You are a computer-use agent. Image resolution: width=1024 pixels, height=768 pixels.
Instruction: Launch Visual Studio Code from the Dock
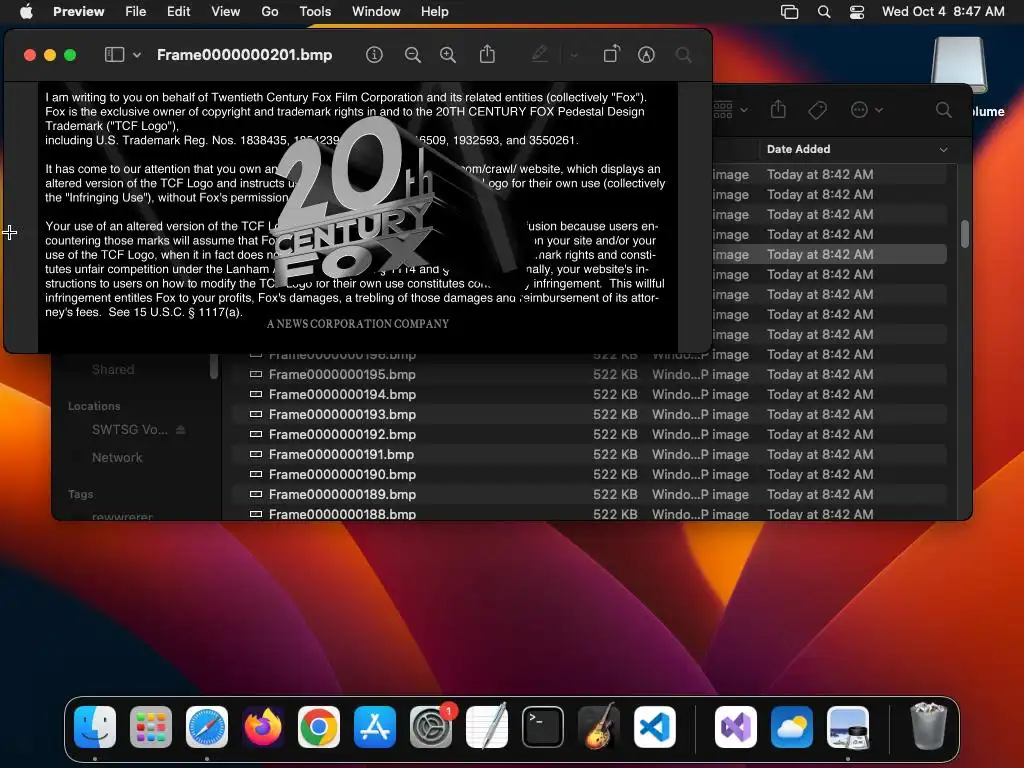655,727
